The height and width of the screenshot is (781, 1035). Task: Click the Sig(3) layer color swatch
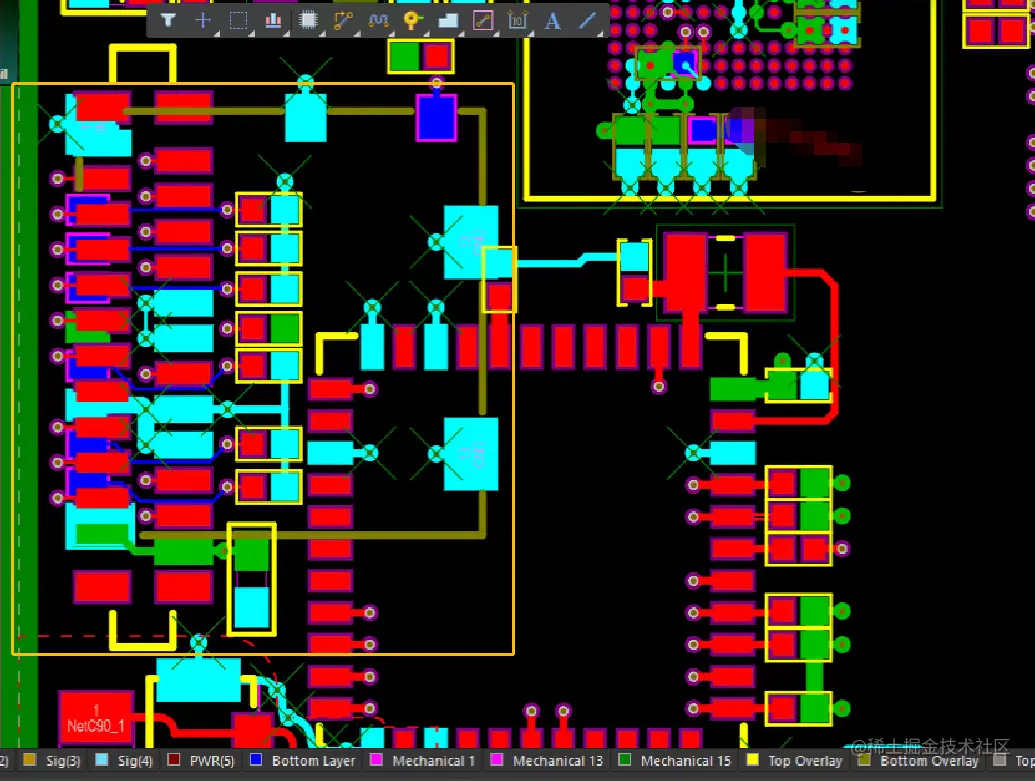(x=29, y=760)
